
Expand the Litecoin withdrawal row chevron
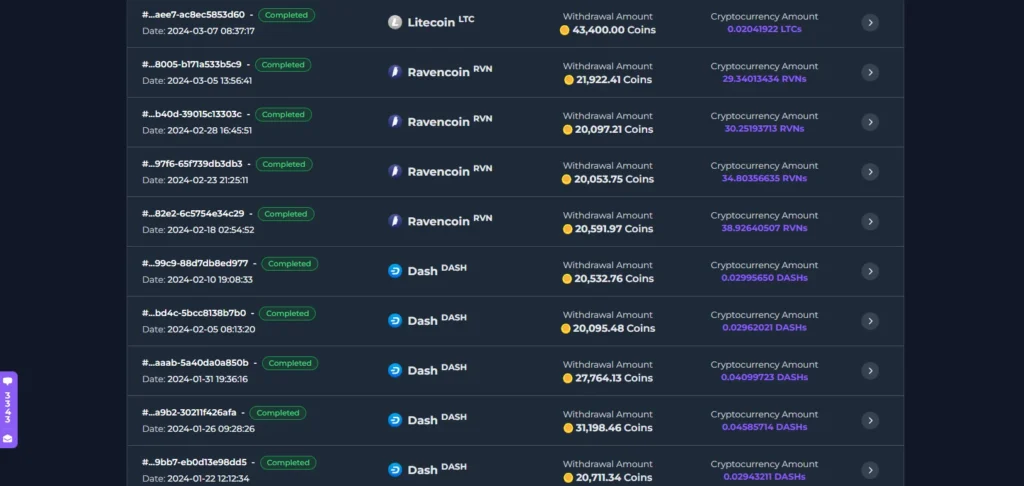click(869, 22)
